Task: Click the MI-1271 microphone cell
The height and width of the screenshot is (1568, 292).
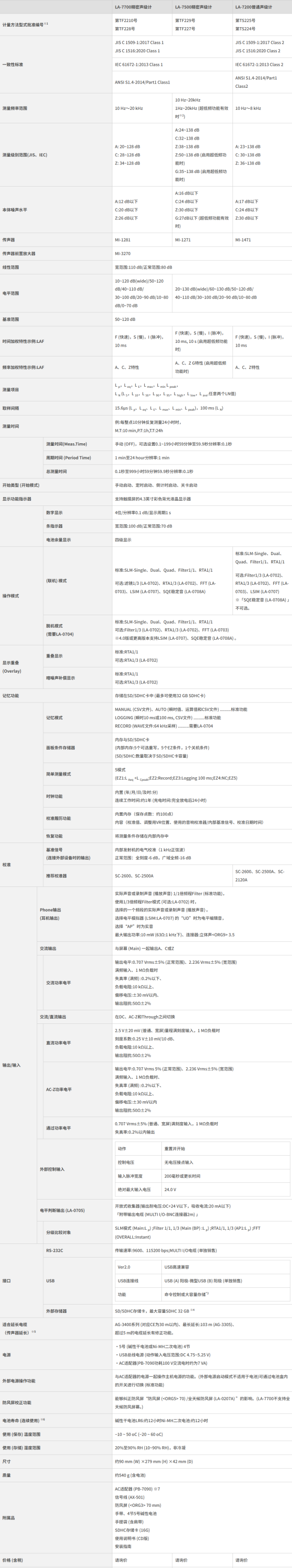Action: point(182,240)
